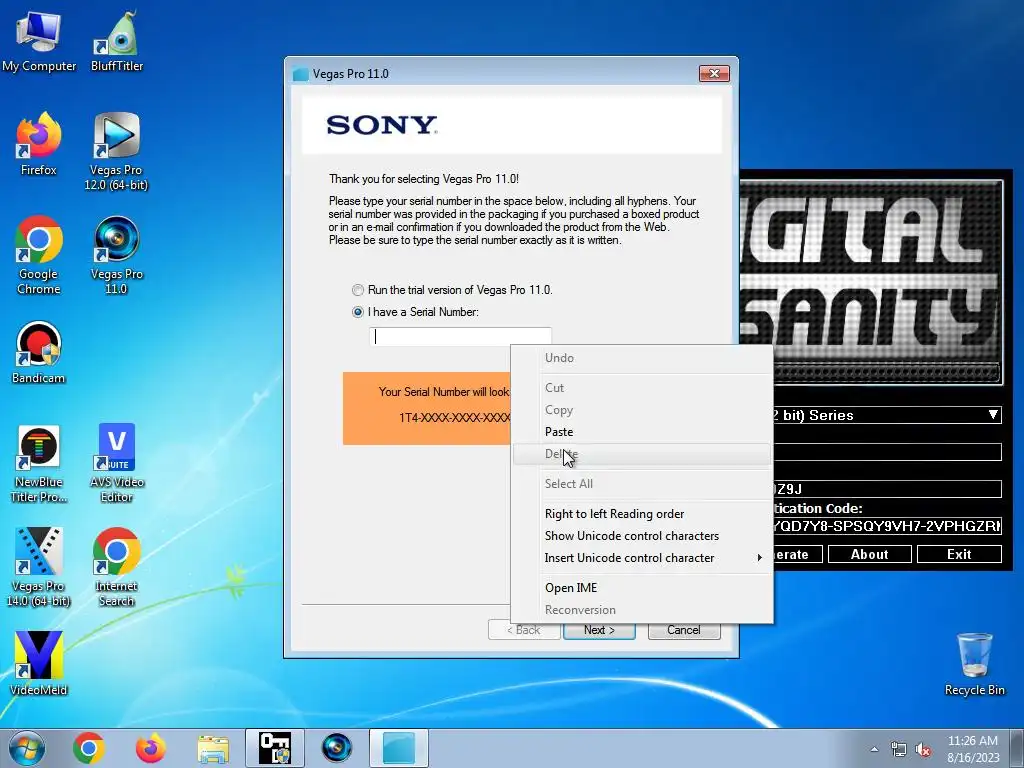Viewport: 1024px width, 768px height.
Task: Click the About button in the keygen
Action: tap(869, 554)
